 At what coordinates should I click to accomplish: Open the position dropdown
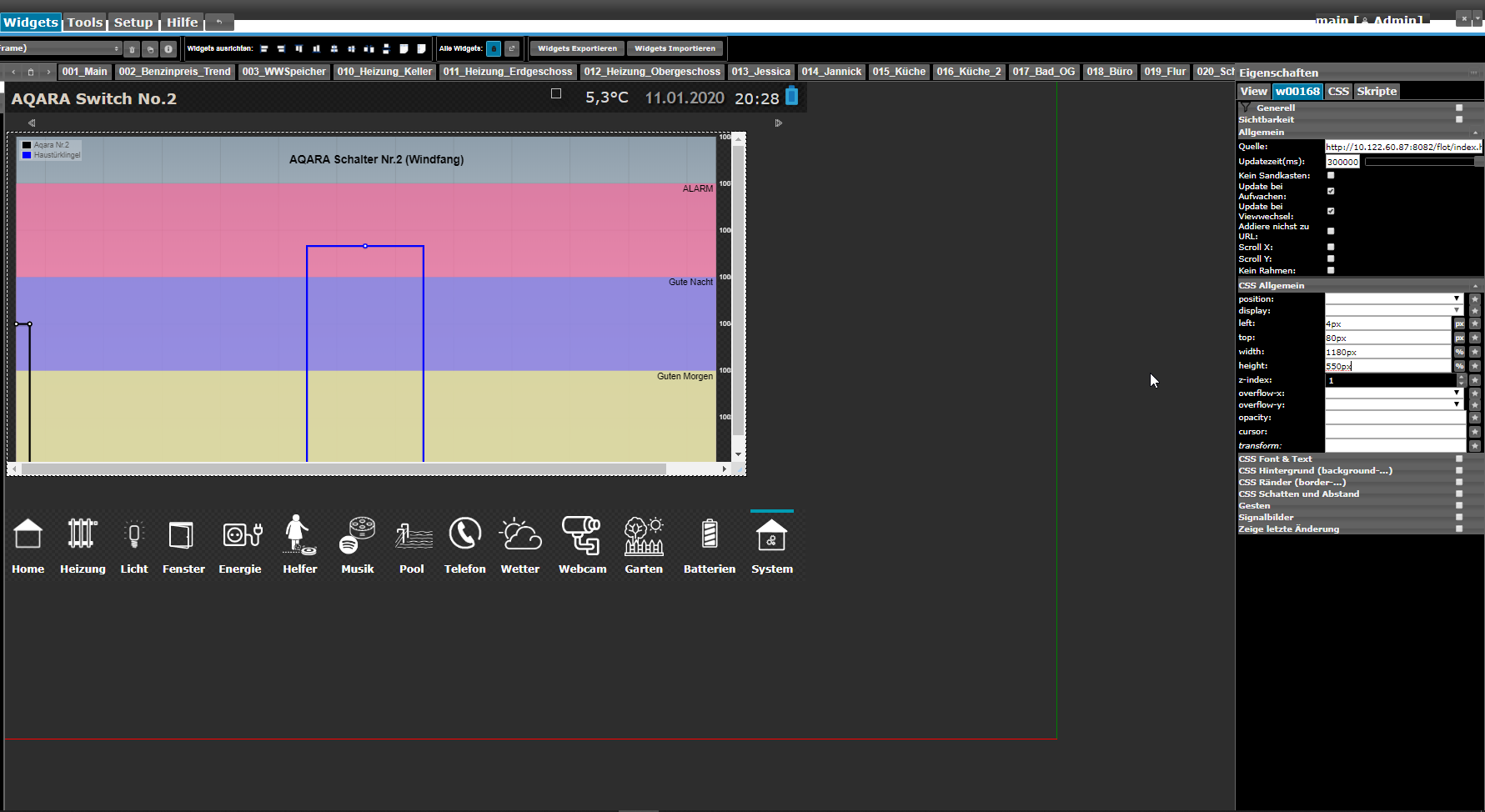(1394, 298)
